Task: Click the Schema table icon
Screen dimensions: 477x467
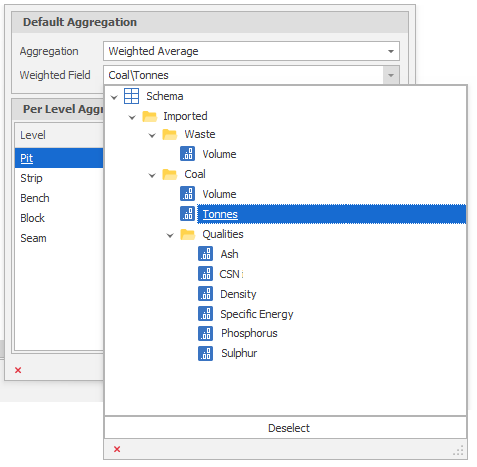Action: [131, 96]
